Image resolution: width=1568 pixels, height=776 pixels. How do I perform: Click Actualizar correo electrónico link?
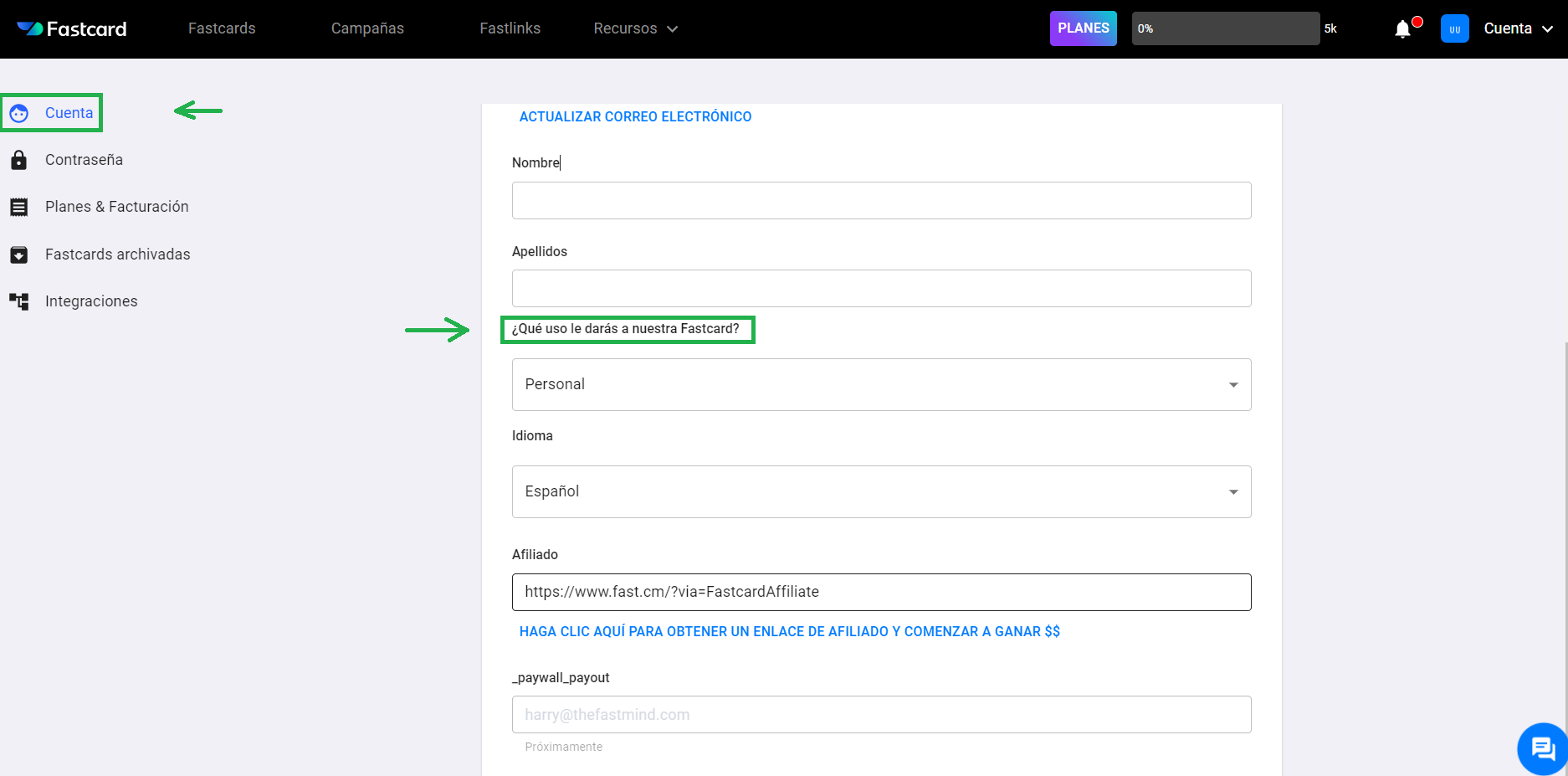coord(635,117)
